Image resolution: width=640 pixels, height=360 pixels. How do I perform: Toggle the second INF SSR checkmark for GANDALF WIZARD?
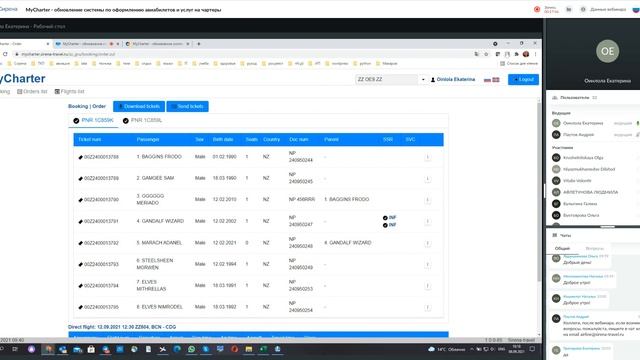click(x=385, y=225)
